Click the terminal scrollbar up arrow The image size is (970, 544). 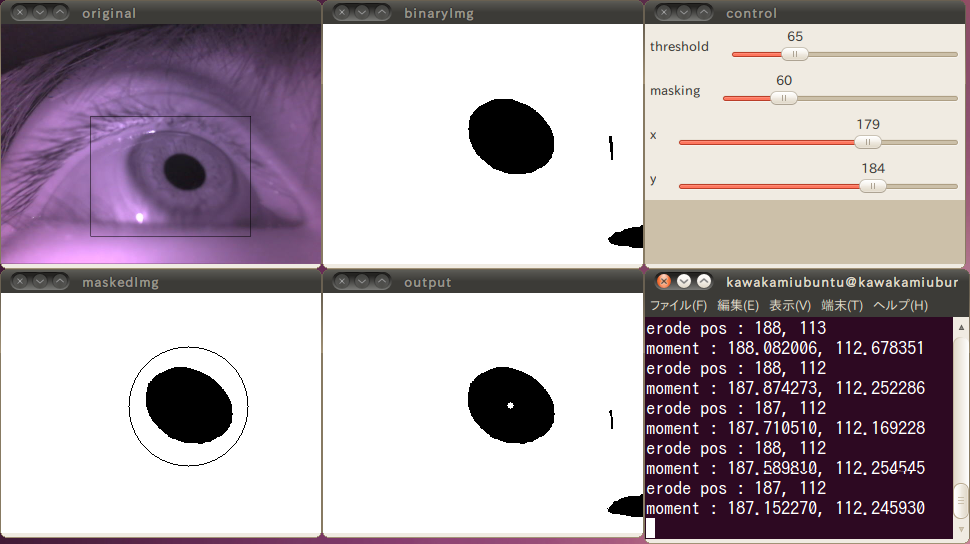[x=961, y=326]
